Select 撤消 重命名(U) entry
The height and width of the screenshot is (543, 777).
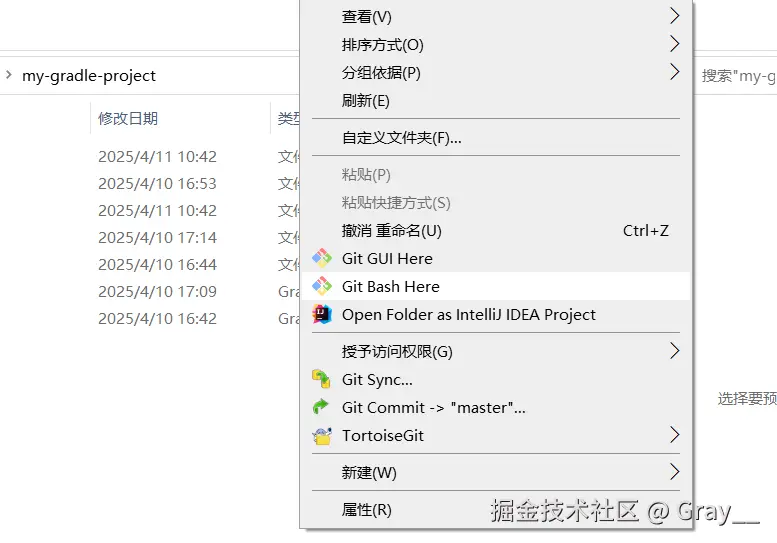(495, 230)
